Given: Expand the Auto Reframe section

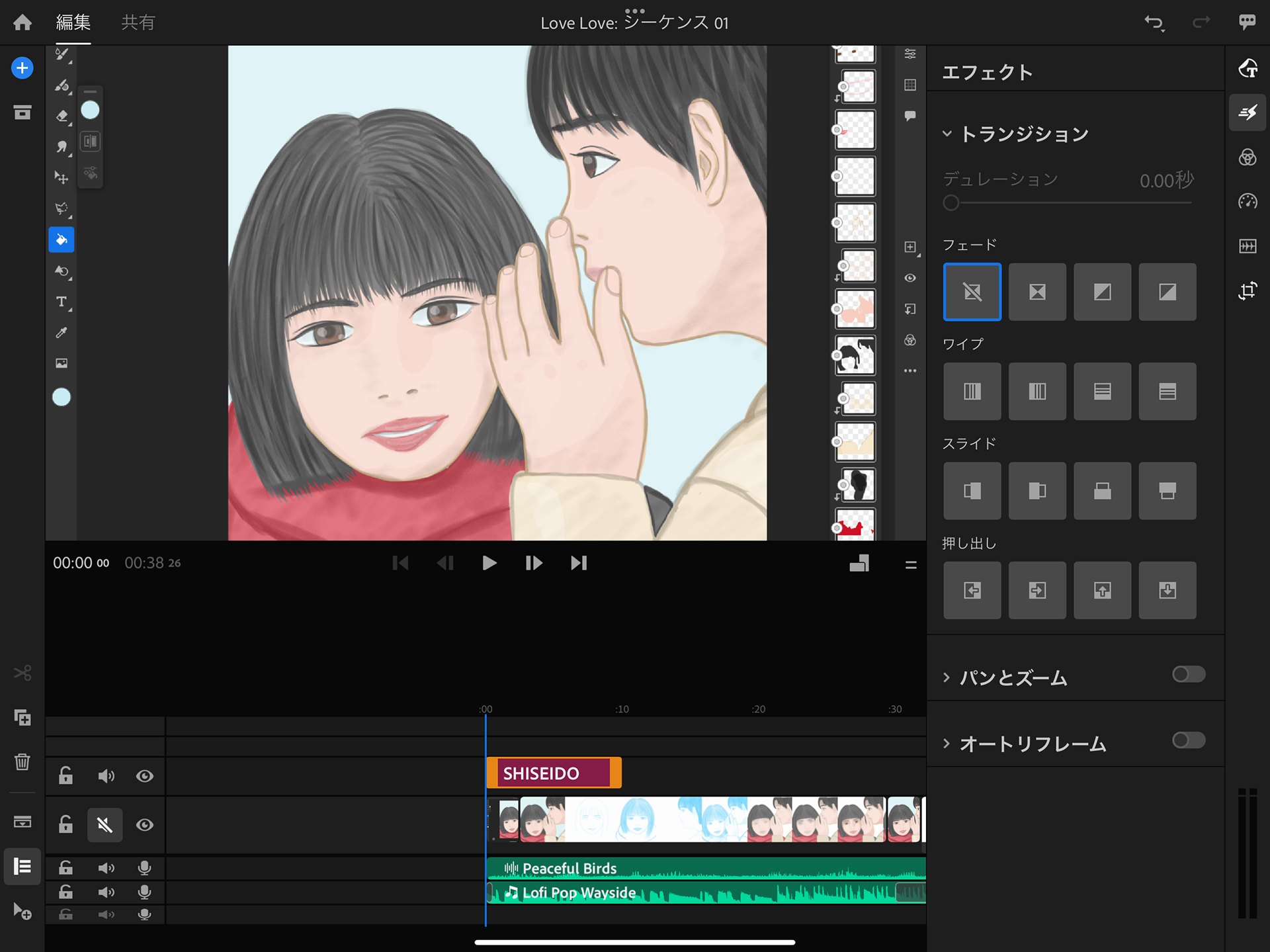Looking at the screenshot, I should point(947,743).
